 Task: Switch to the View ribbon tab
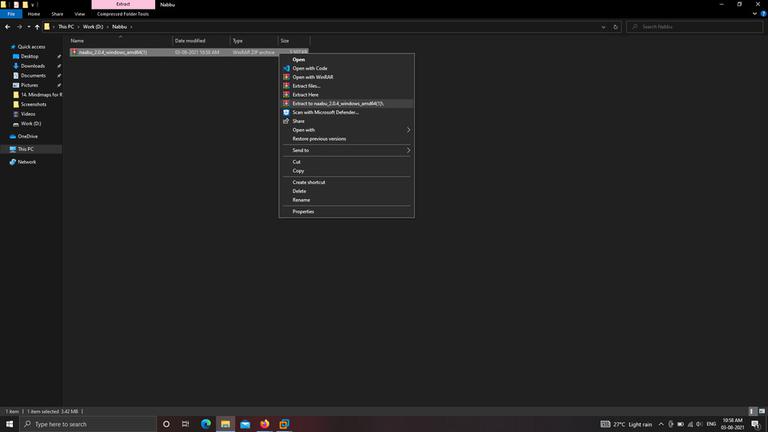click(79, 14)
